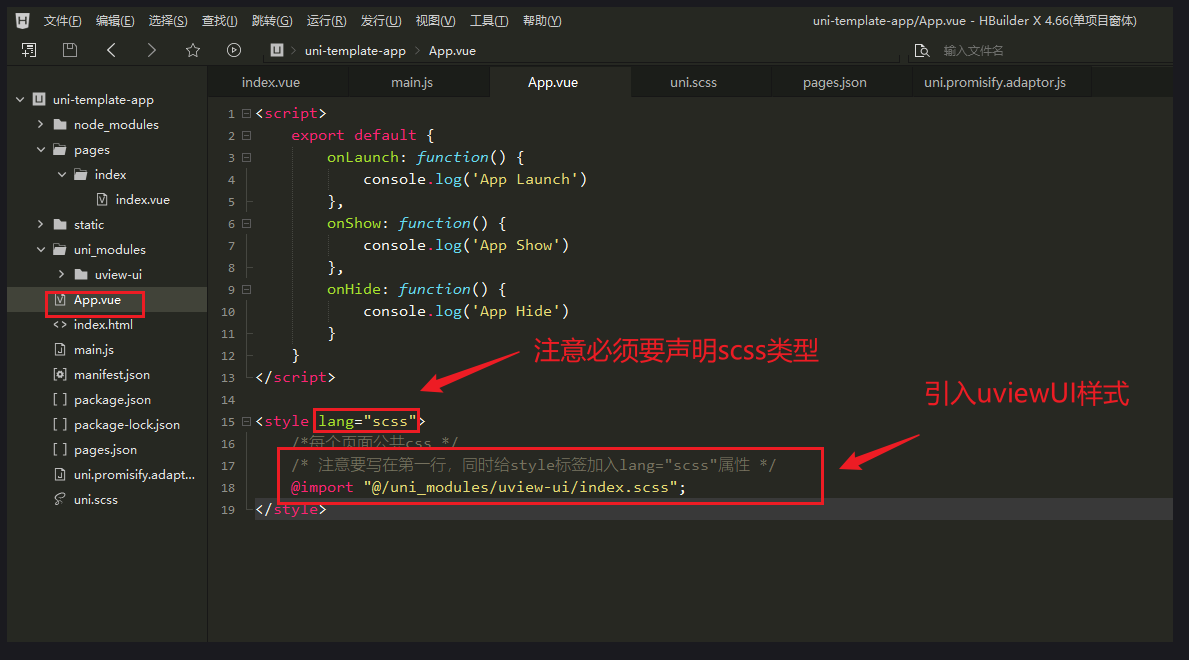Click line number 18 in the gutter
This screenshot has width=1189, height=660.
click(x=227, y=488)
